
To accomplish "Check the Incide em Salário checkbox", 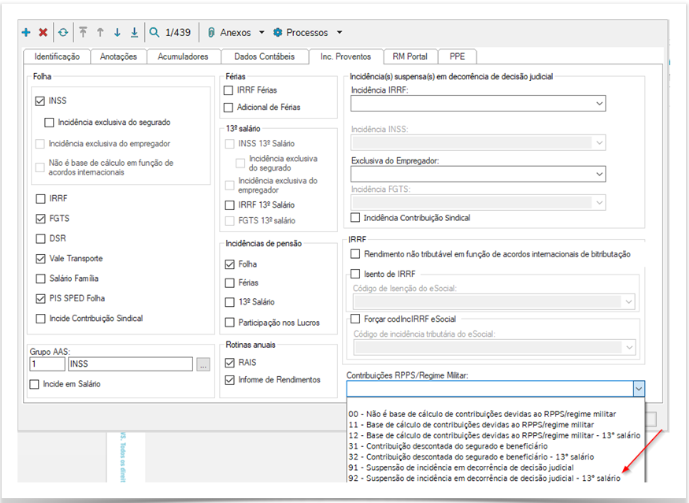I will [x=34, y=384].
